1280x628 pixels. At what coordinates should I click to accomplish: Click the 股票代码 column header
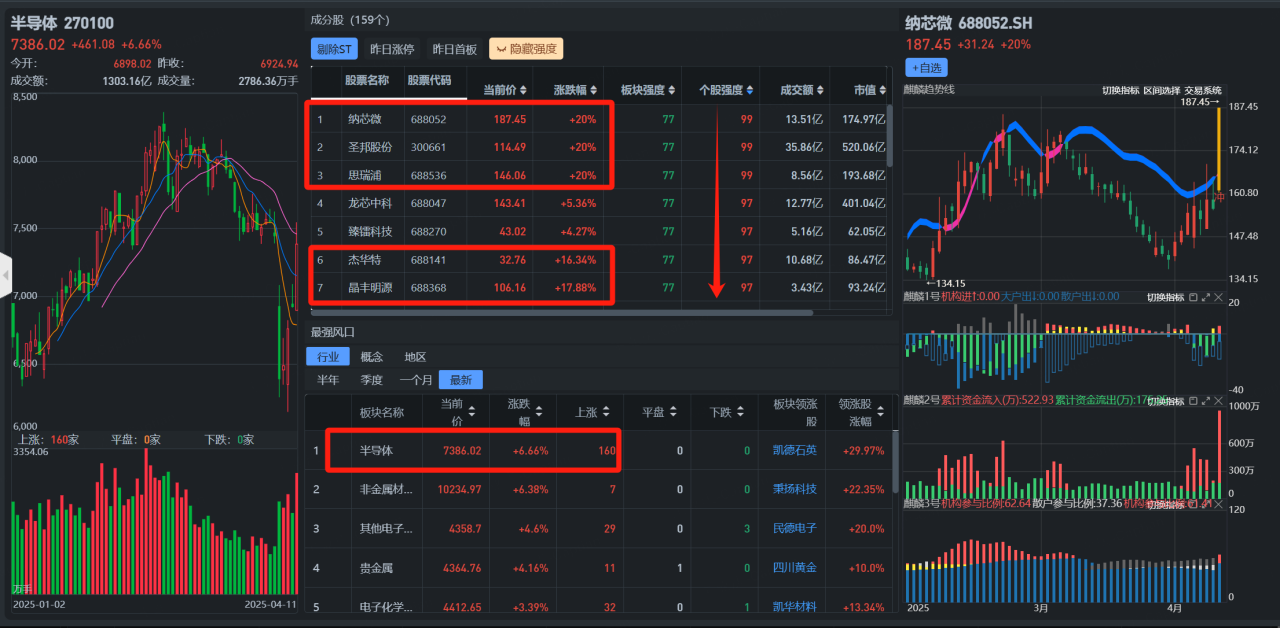pyautogui.click(x=431, y=80)
